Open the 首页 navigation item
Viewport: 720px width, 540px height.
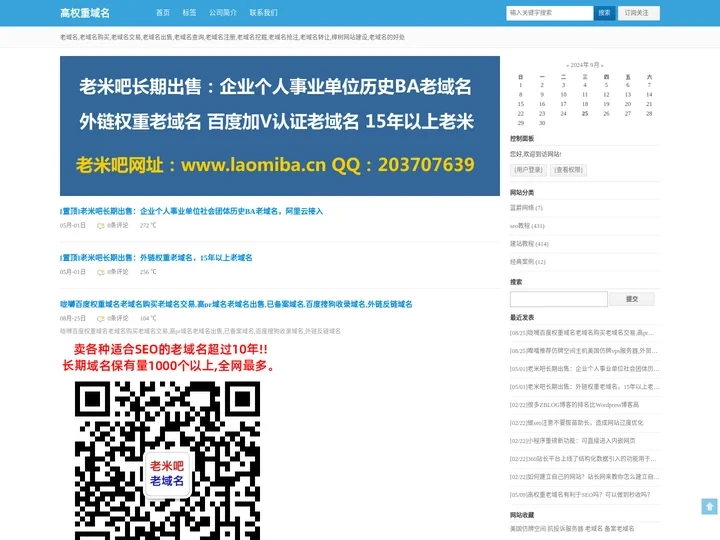(x=163, y=13)
